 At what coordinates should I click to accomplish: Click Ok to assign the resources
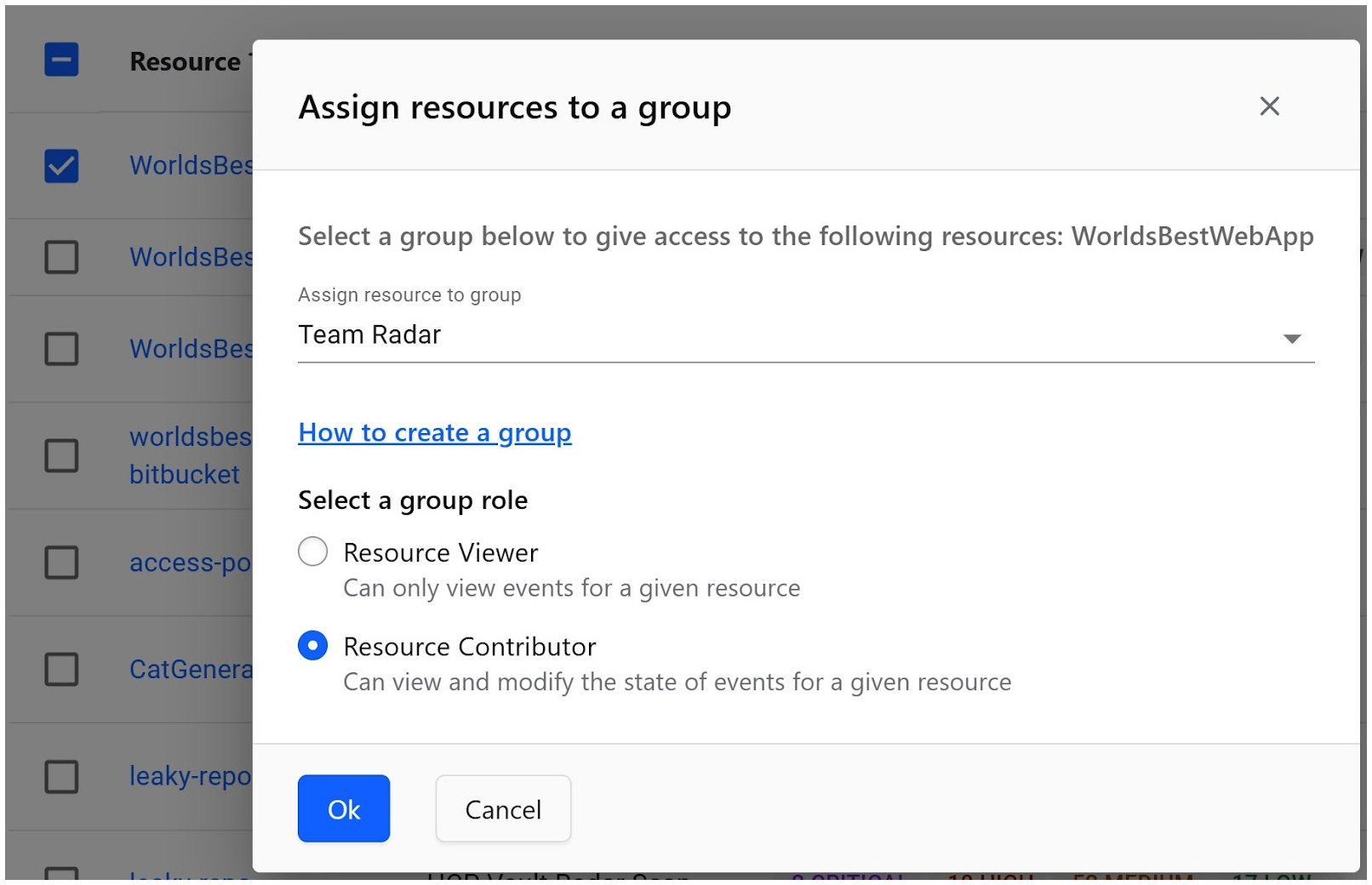pos(343,809)
